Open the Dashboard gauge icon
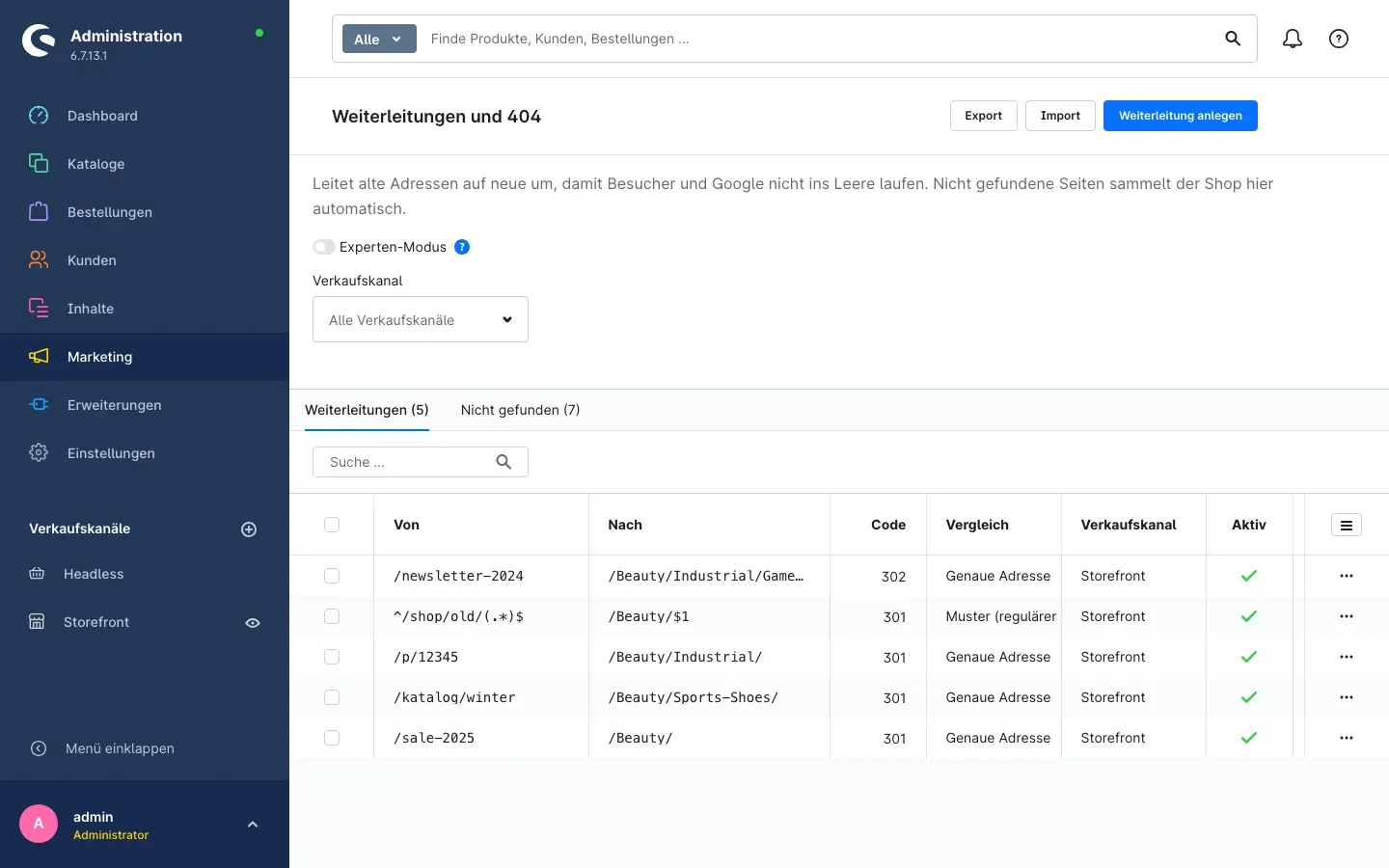This screenshot has height=868, width=1389. (39, 116)
